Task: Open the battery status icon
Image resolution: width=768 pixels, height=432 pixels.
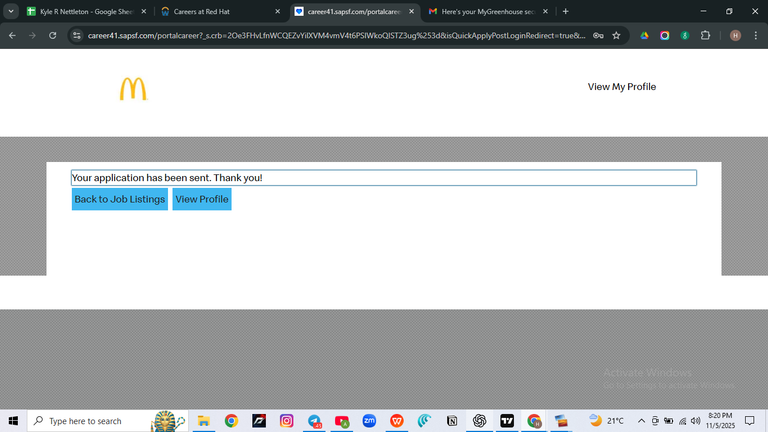Action: coord(669,421)
